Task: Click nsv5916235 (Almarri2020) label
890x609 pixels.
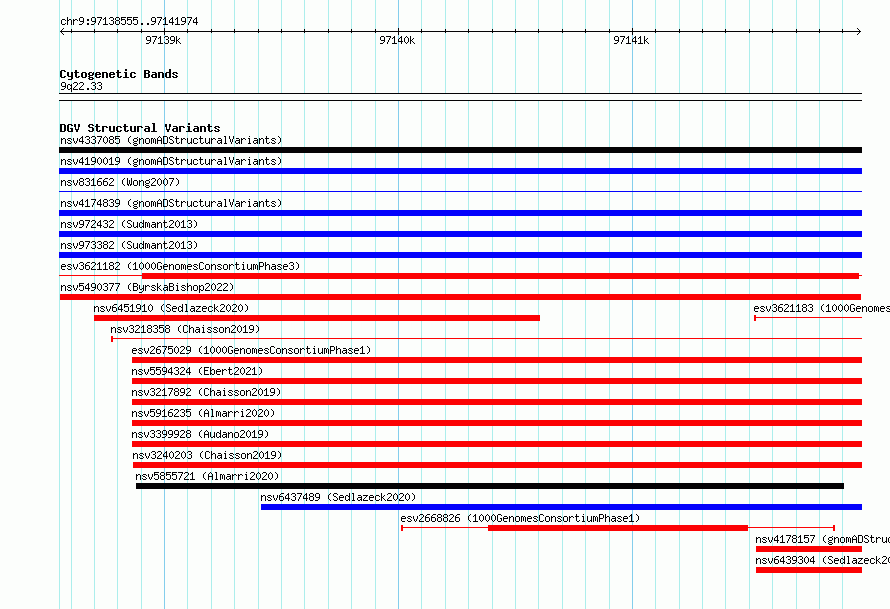Action: pyautogui.click(x=203, y=413)
